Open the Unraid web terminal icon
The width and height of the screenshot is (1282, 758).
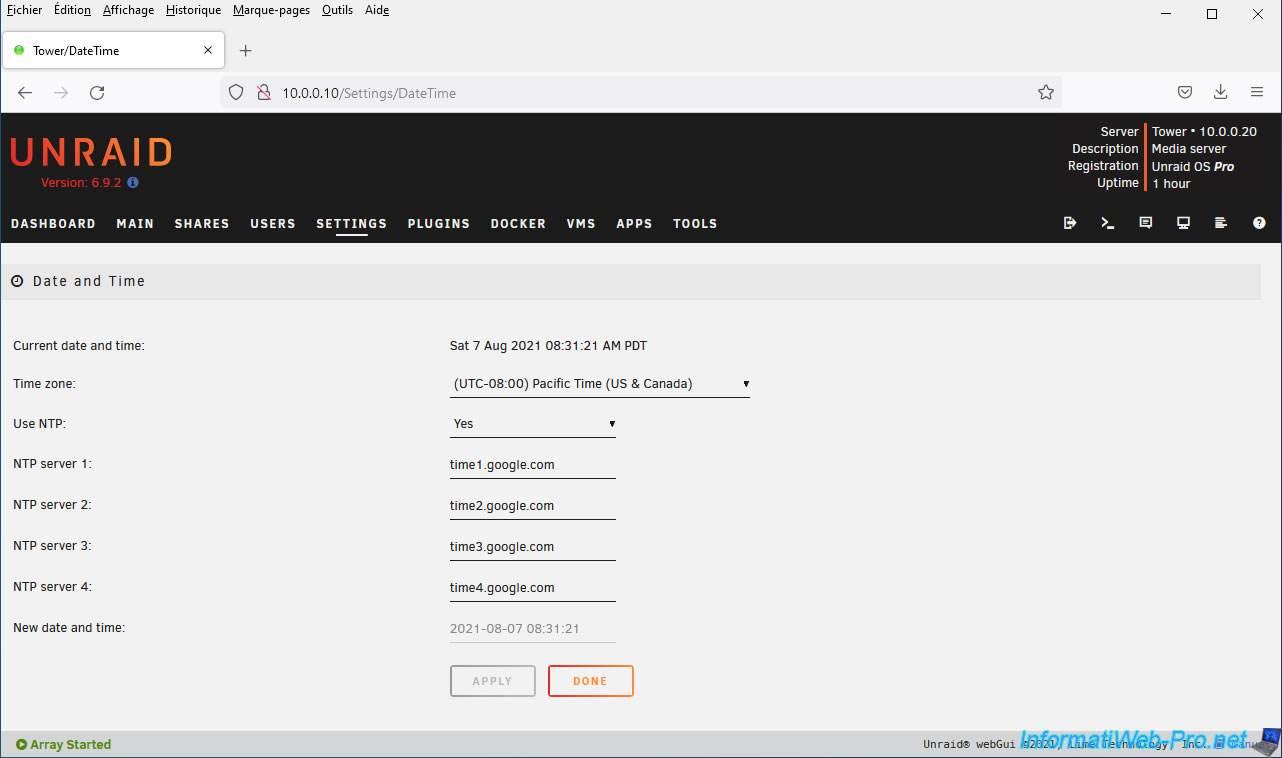pos(1108,223)
